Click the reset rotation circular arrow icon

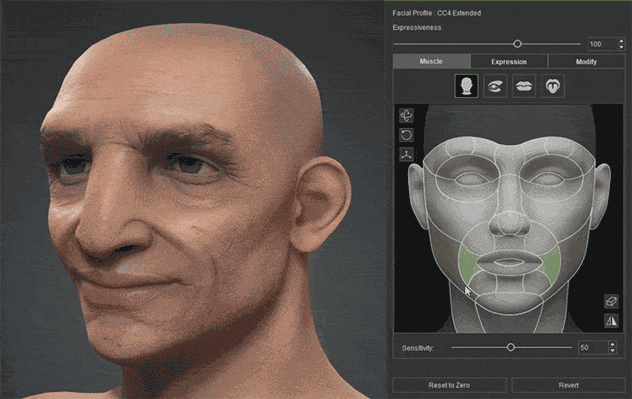(x=406, y=135)
